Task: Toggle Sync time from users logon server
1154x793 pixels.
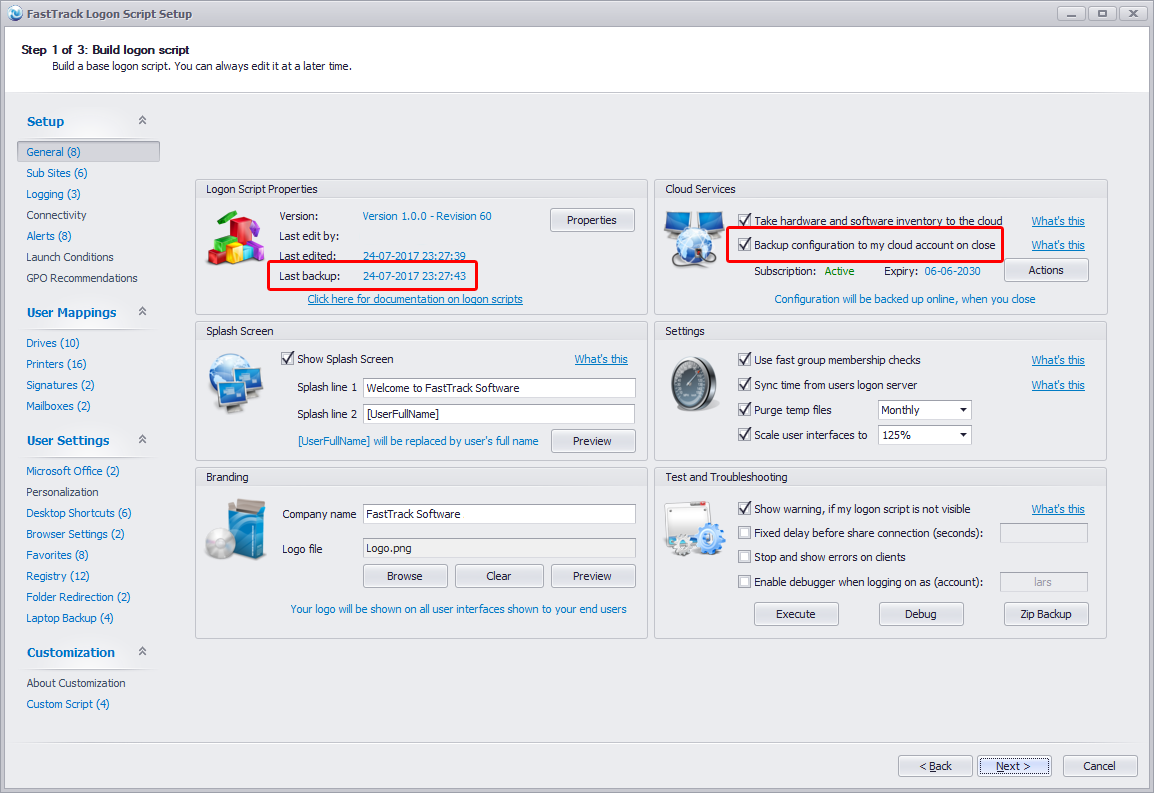Action: coord(744,384)
